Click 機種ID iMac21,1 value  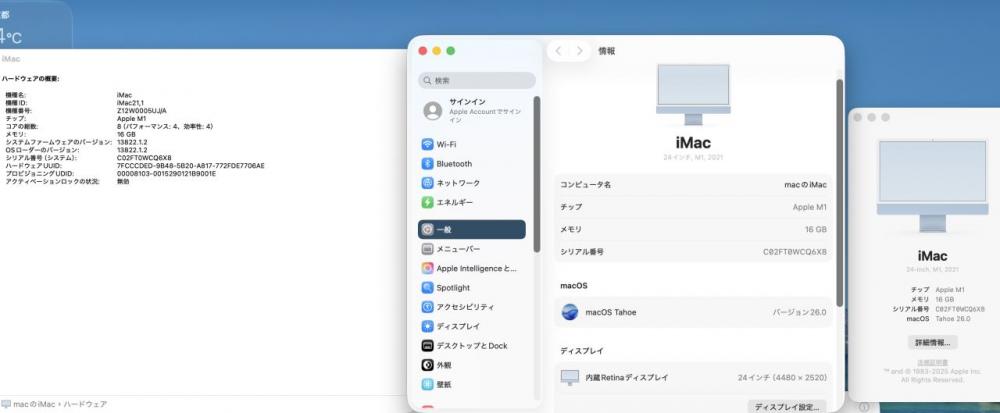131,103
